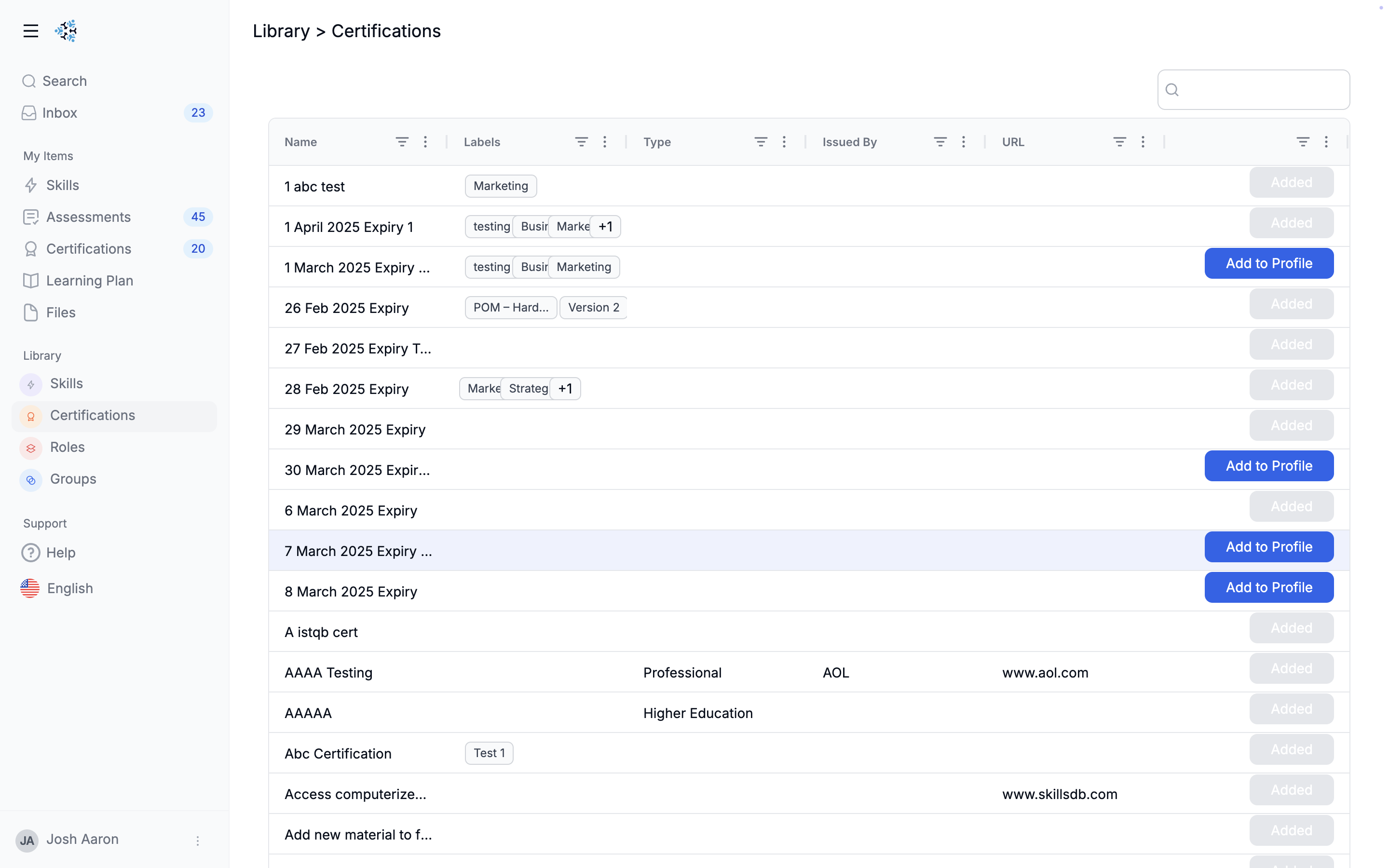Open the www.skillsdb.com URL
The image size is (1389, 868).
tap(1060, 794)
